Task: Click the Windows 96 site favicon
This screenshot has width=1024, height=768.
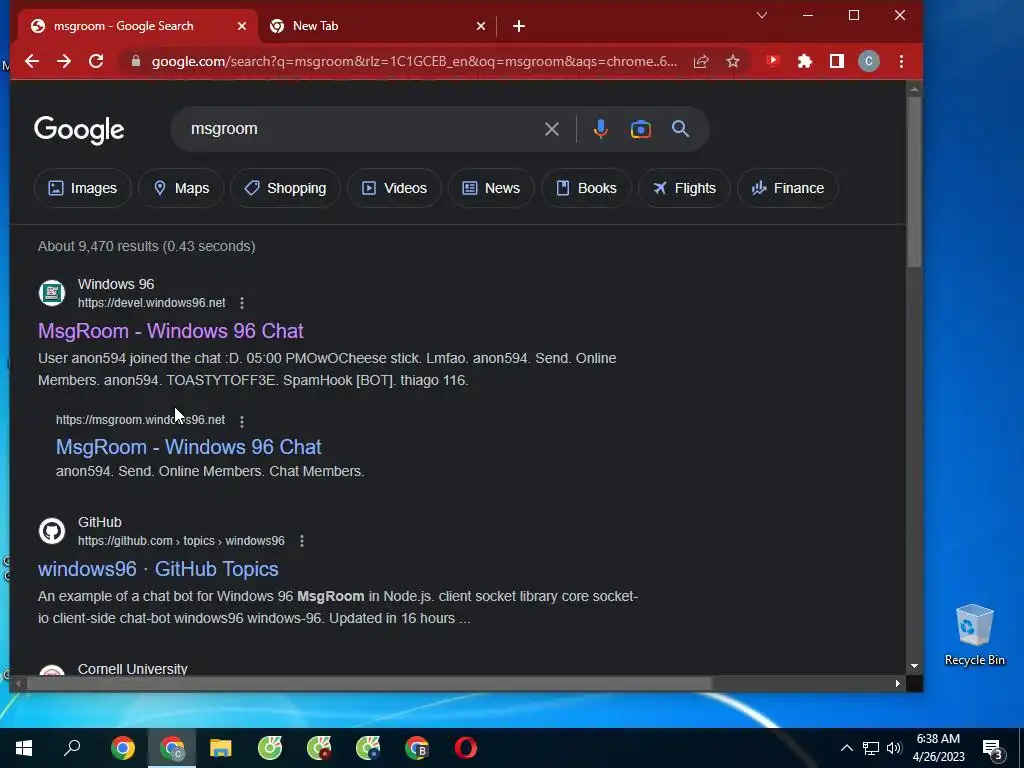Action: pos(52,293)
